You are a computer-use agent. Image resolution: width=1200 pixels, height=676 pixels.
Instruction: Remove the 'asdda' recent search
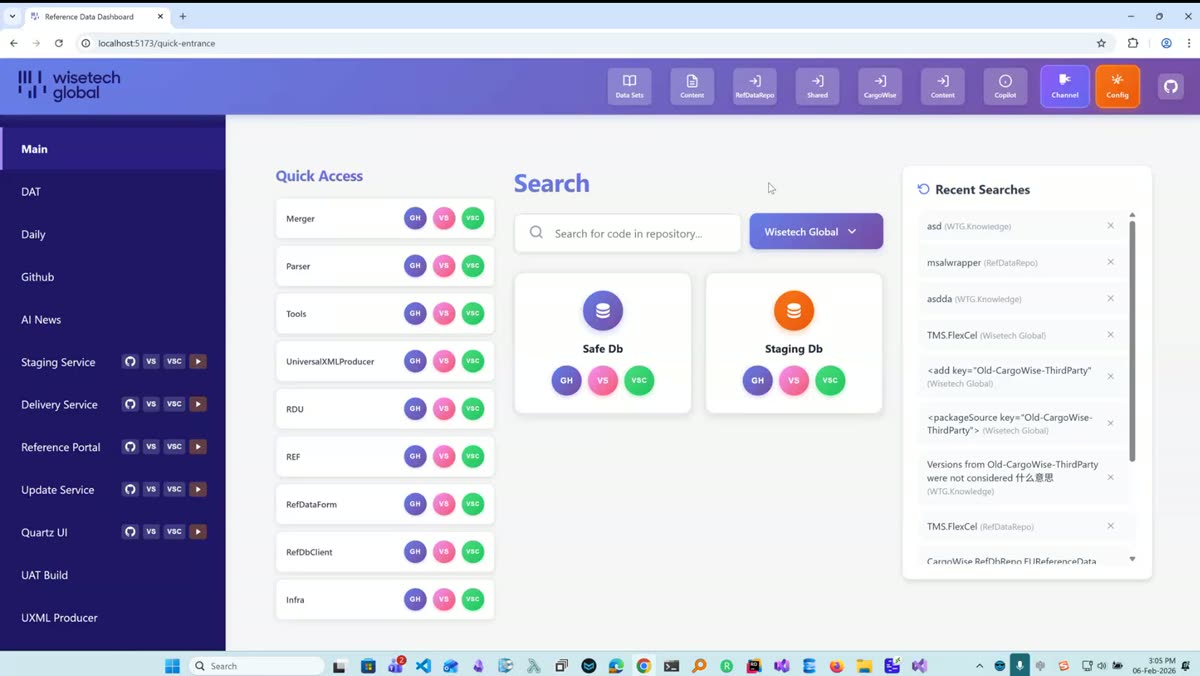pos(1110,298)
